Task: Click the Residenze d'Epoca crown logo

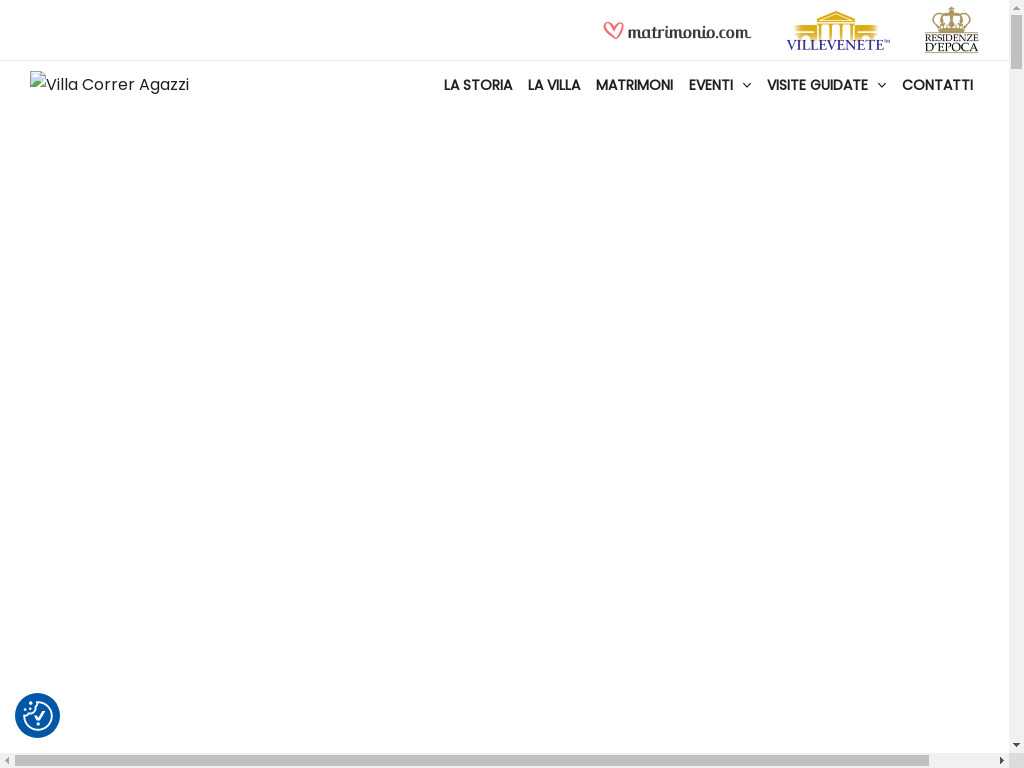Action: tap(951, 30)
